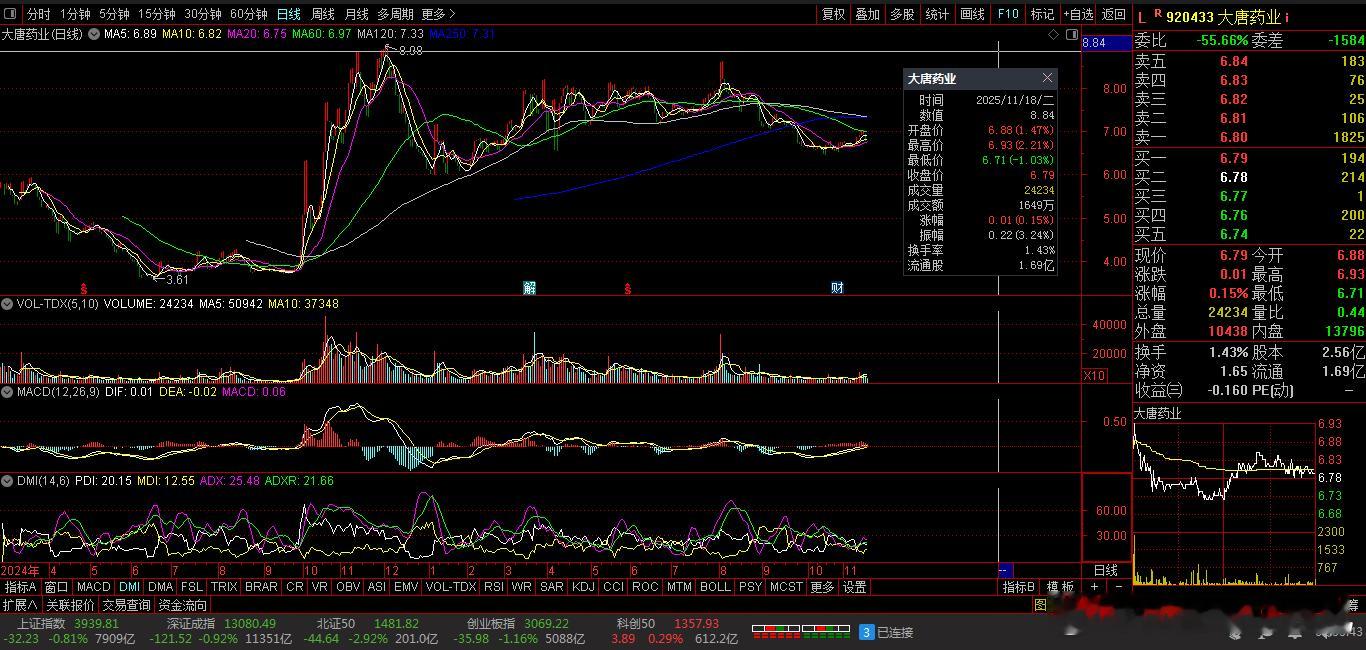This screenshot has height=650, width=1366.
Task: Toggle the panel layout icon before 分时
Action: 10,14
